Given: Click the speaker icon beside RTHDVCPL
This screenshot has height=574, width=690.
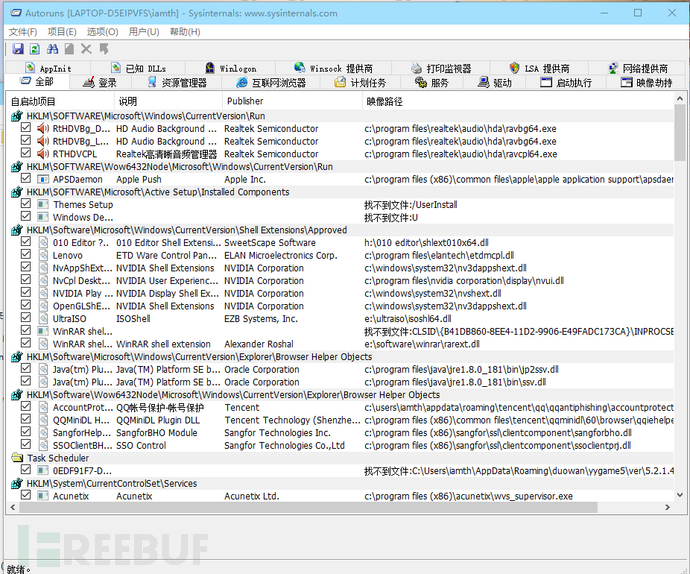Looking at the screenshot, I should 43,154.
